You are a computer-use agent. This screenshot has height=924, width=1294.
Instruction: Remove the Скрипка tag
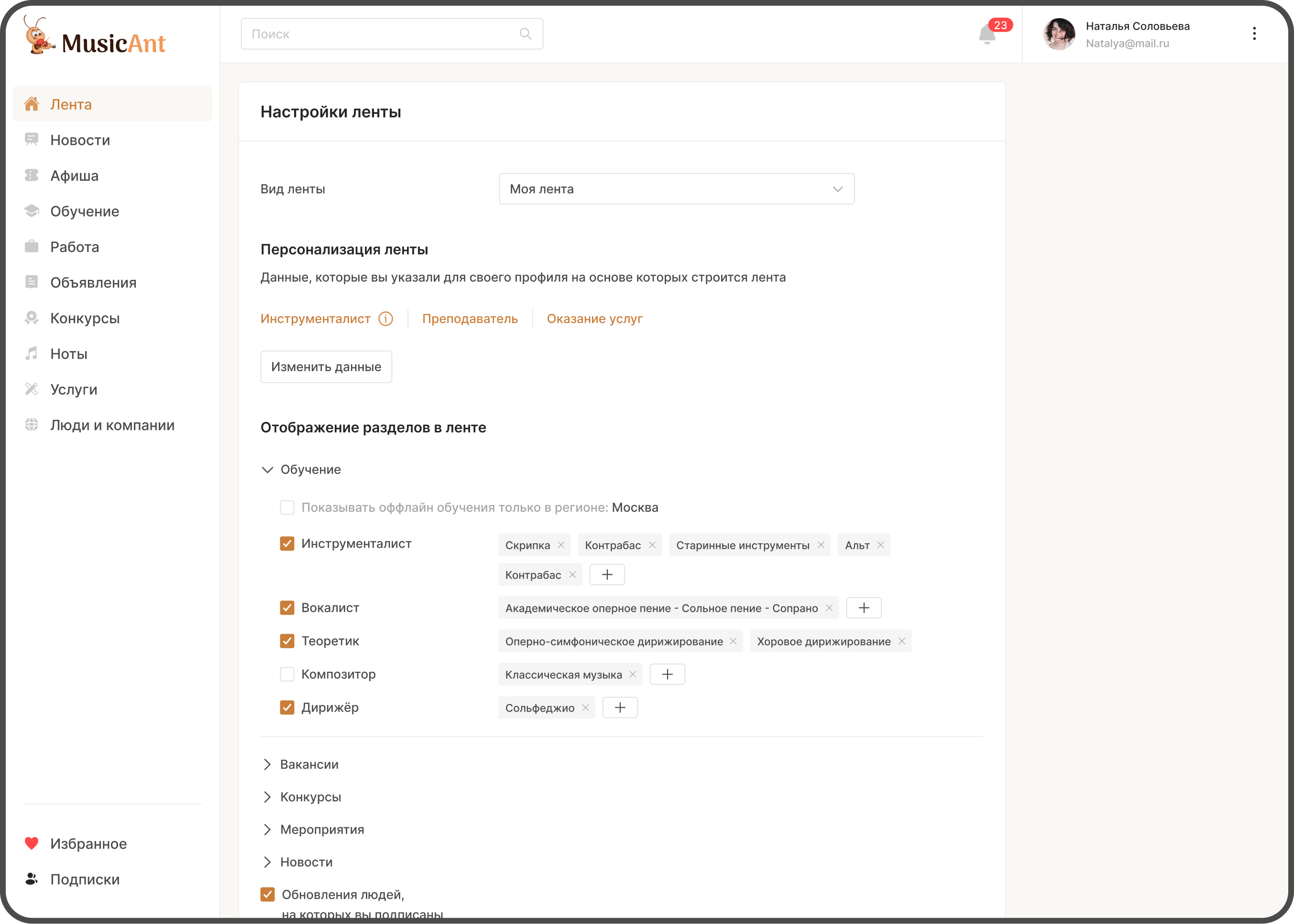561,545
